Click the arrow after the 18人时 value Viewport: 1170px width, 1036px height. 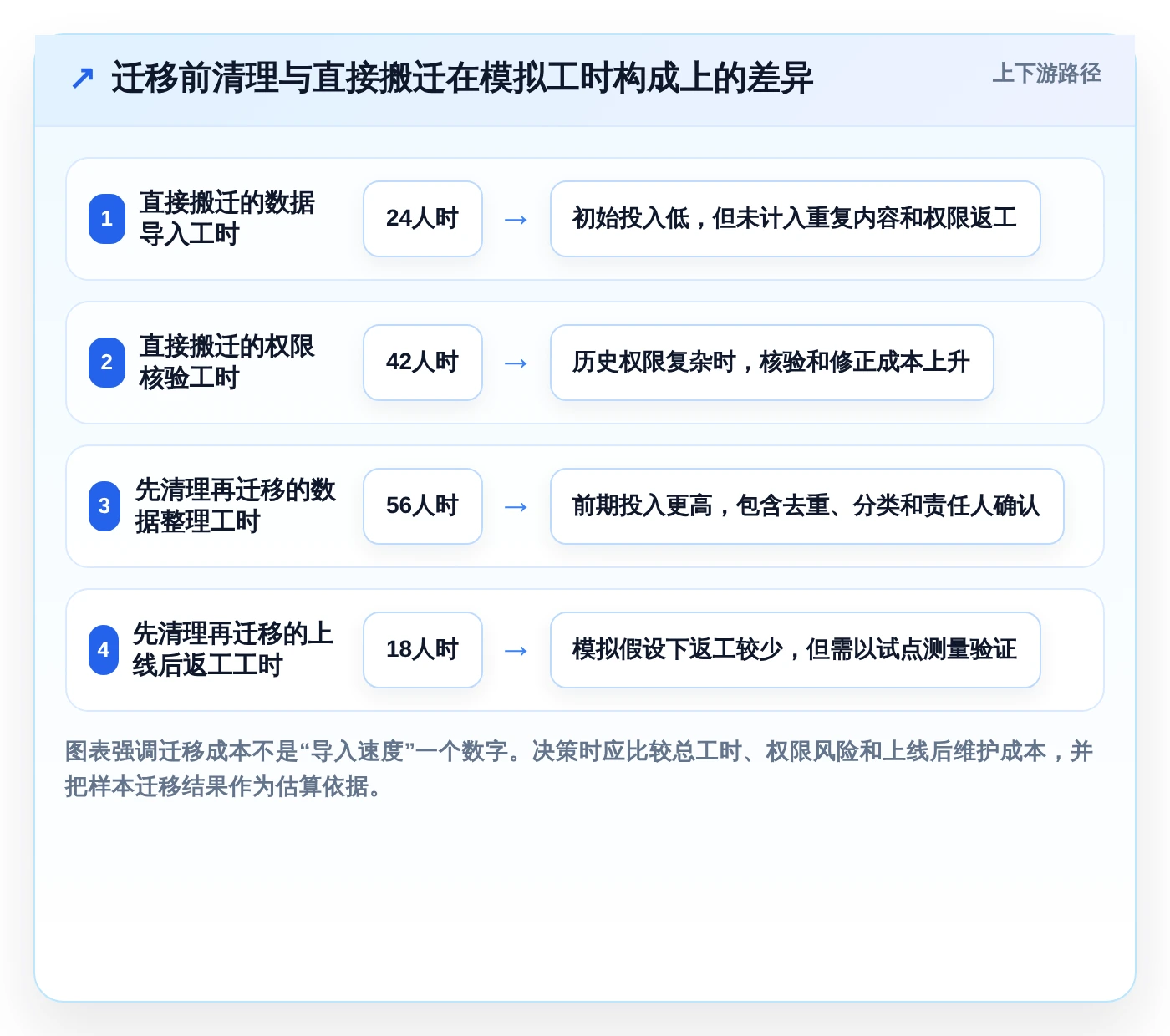pyautogui.click(x=516, y=651)
